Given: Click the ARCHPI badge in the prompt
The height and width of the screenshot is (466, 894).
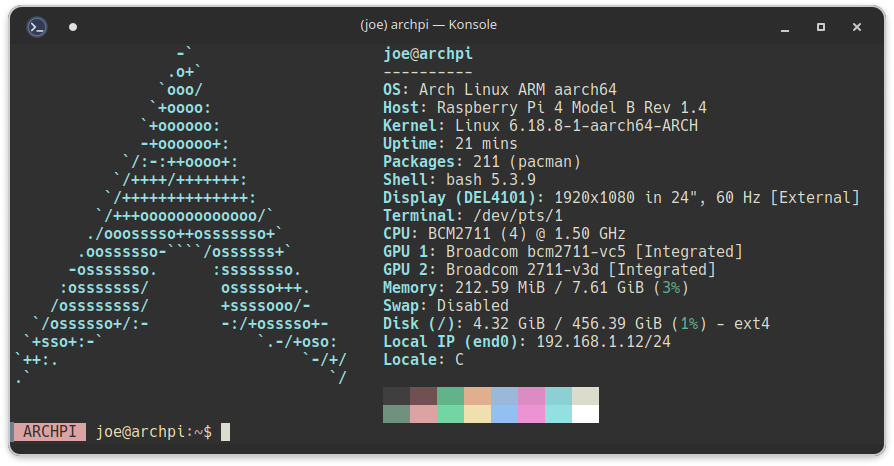Looking at the screenshot, I should tap(48, 432).
